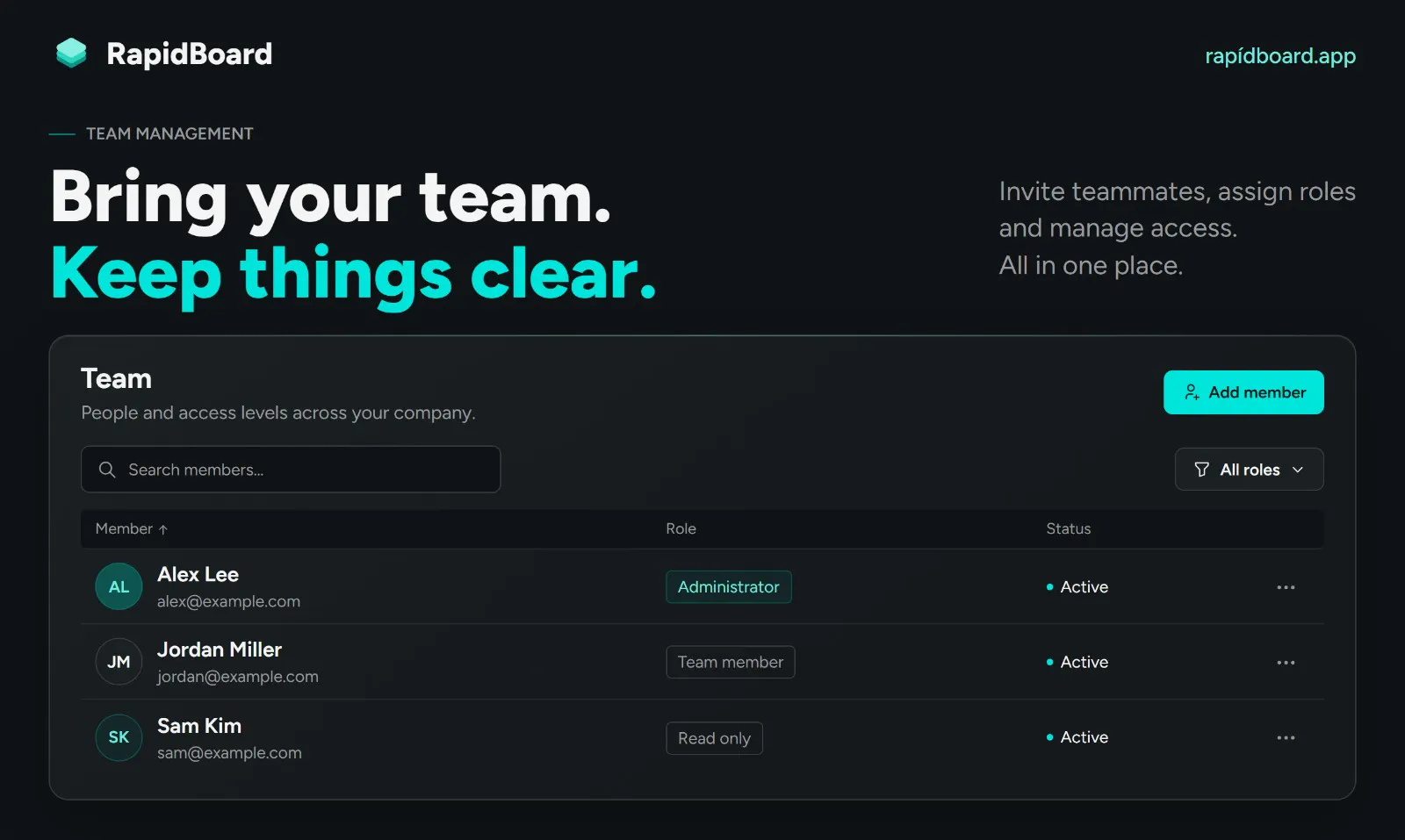Select the name Jordan Miller
This screenshot has height=840, width=1405.
tap(220, 650)
